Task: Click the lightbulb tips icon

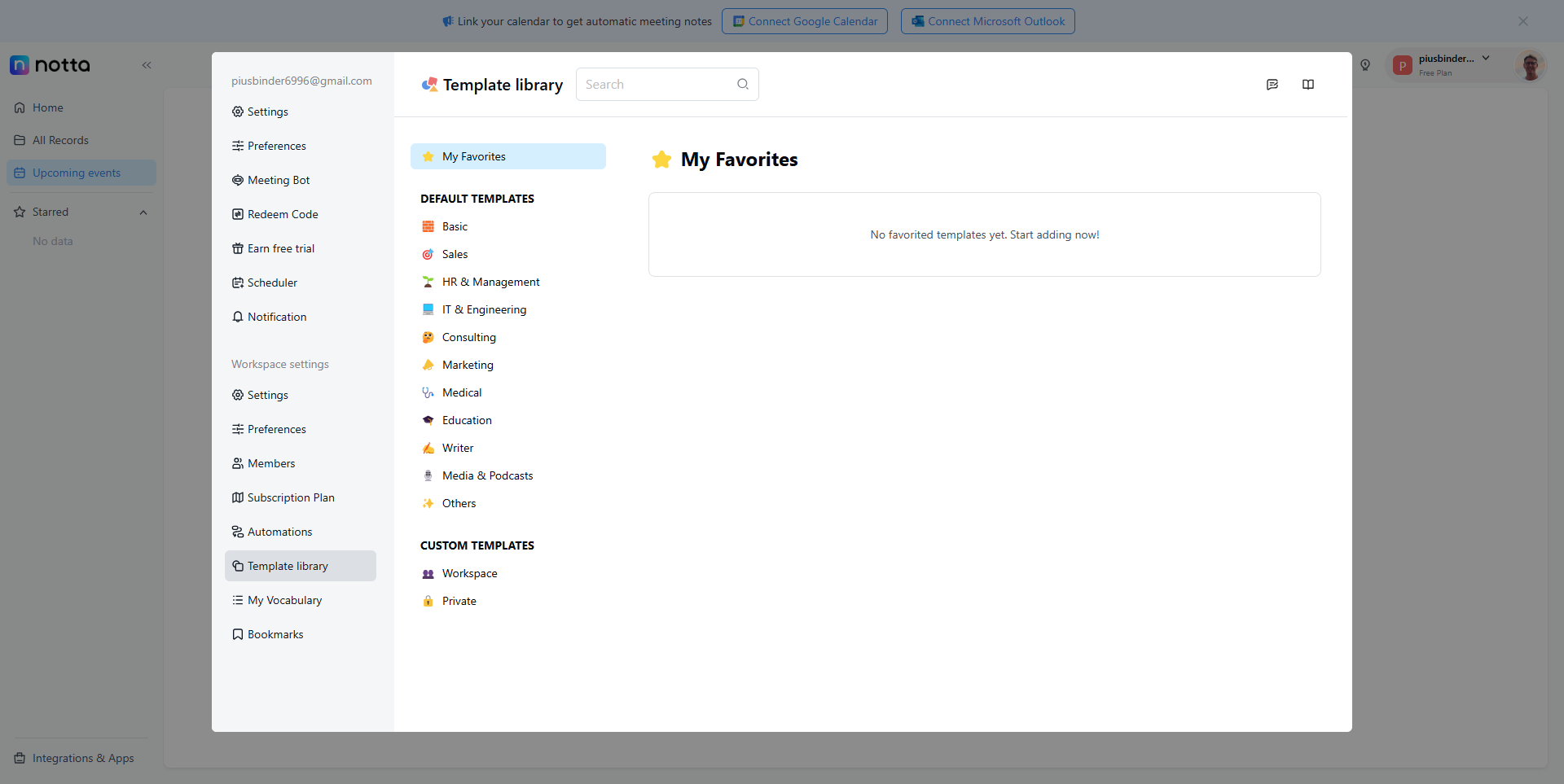Action: 1365,65
